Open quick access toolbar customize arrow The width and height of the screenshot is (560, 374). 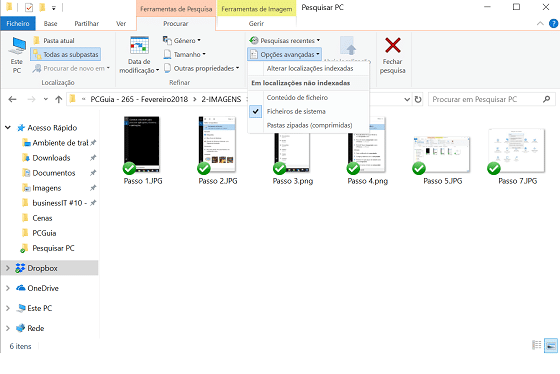[x=54, y=8]
